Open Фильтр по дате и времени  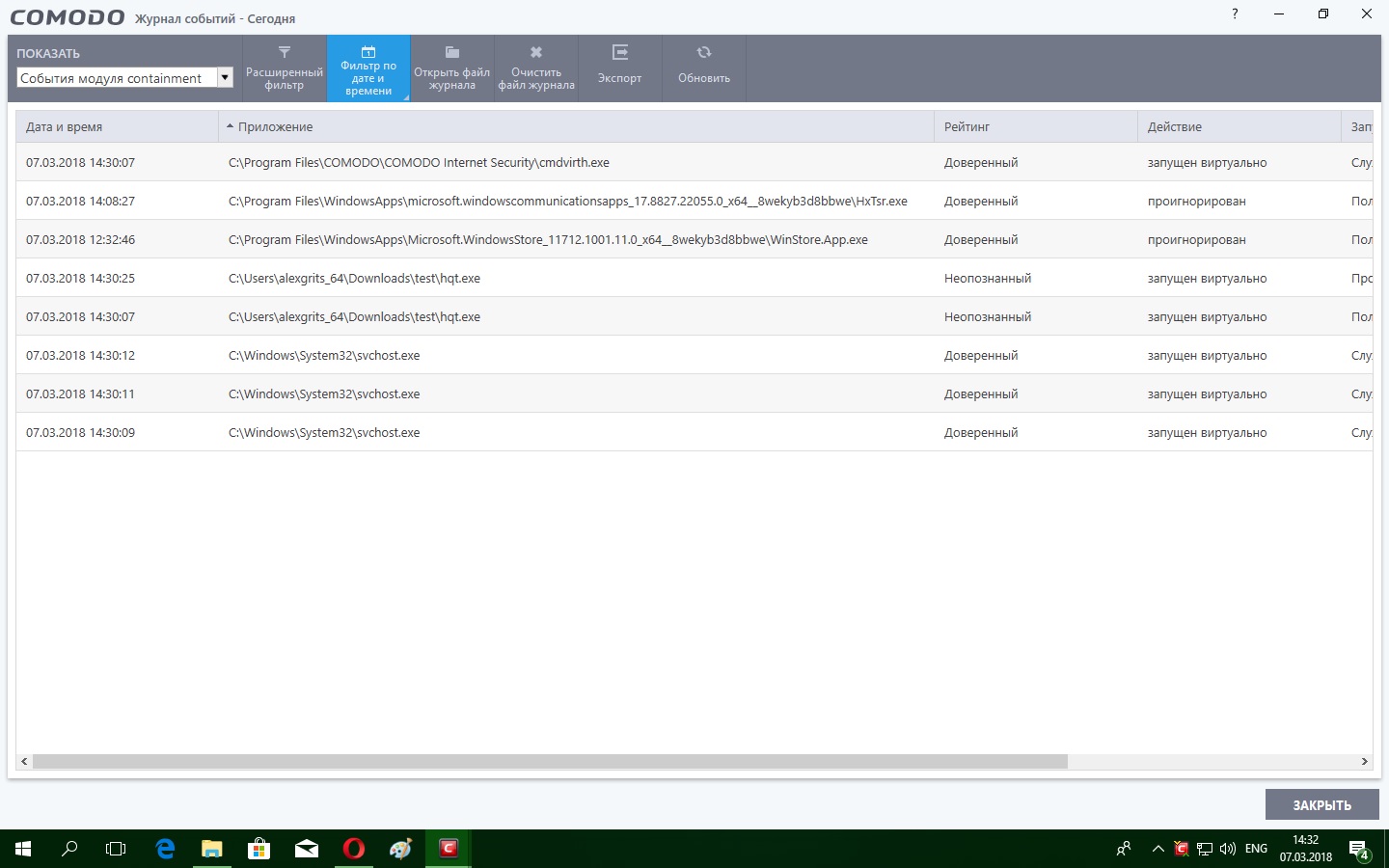pos(368,68)
